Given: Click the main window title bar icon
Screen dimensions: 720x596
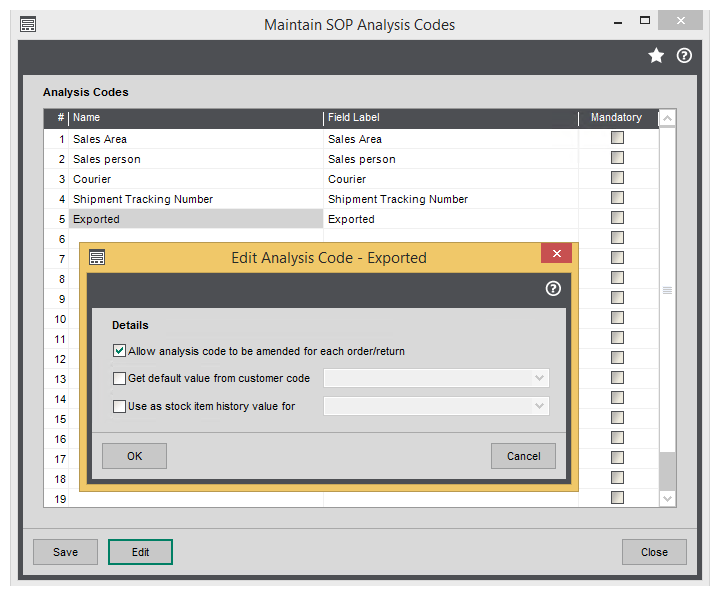Looking at the screenshot, I should tap(28, 24).
